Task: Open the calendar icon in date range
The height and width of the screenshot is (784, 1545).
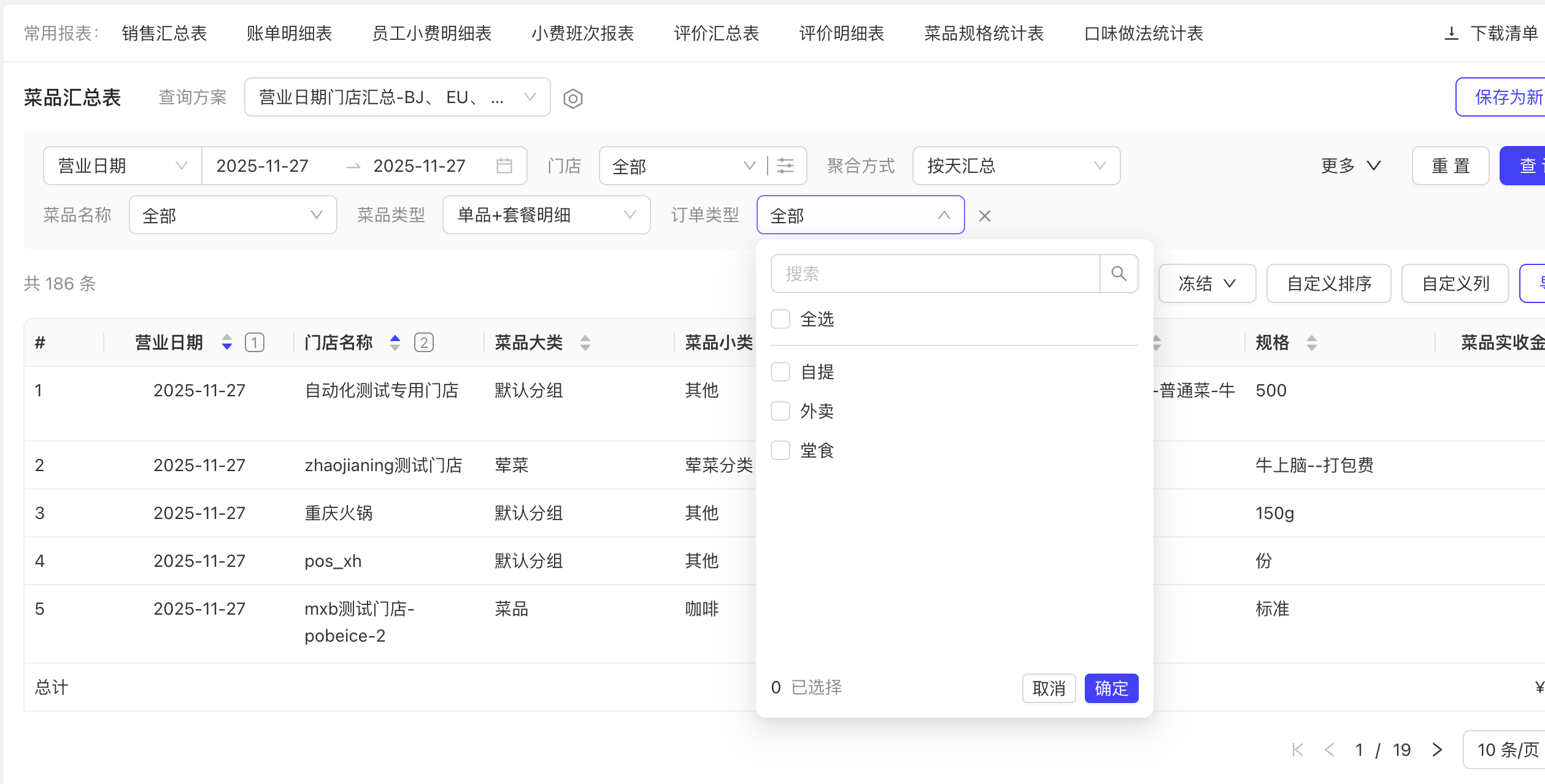Action: tap(504, 166)
